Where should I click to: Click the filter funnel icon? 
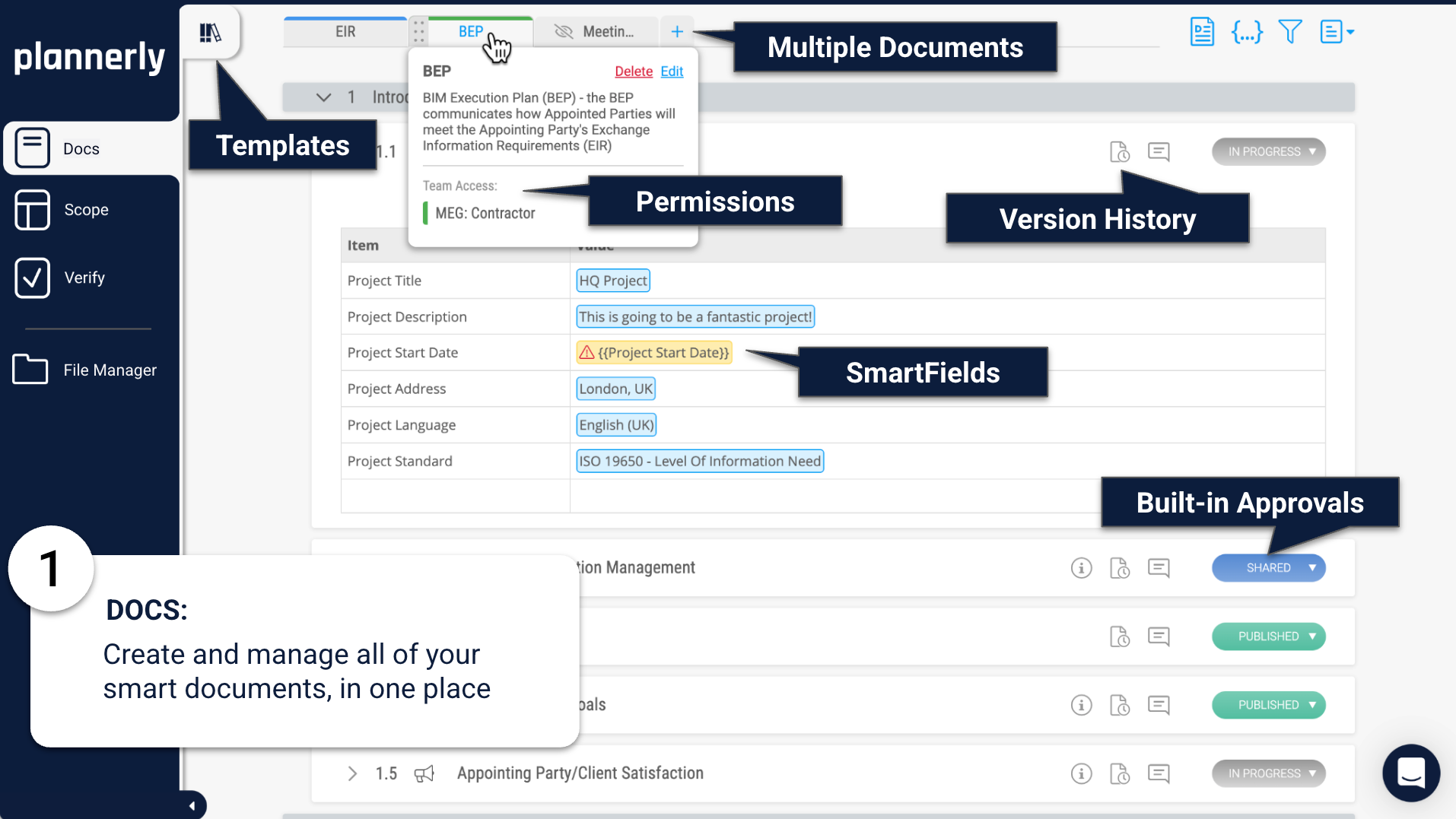click(1290, 32)
